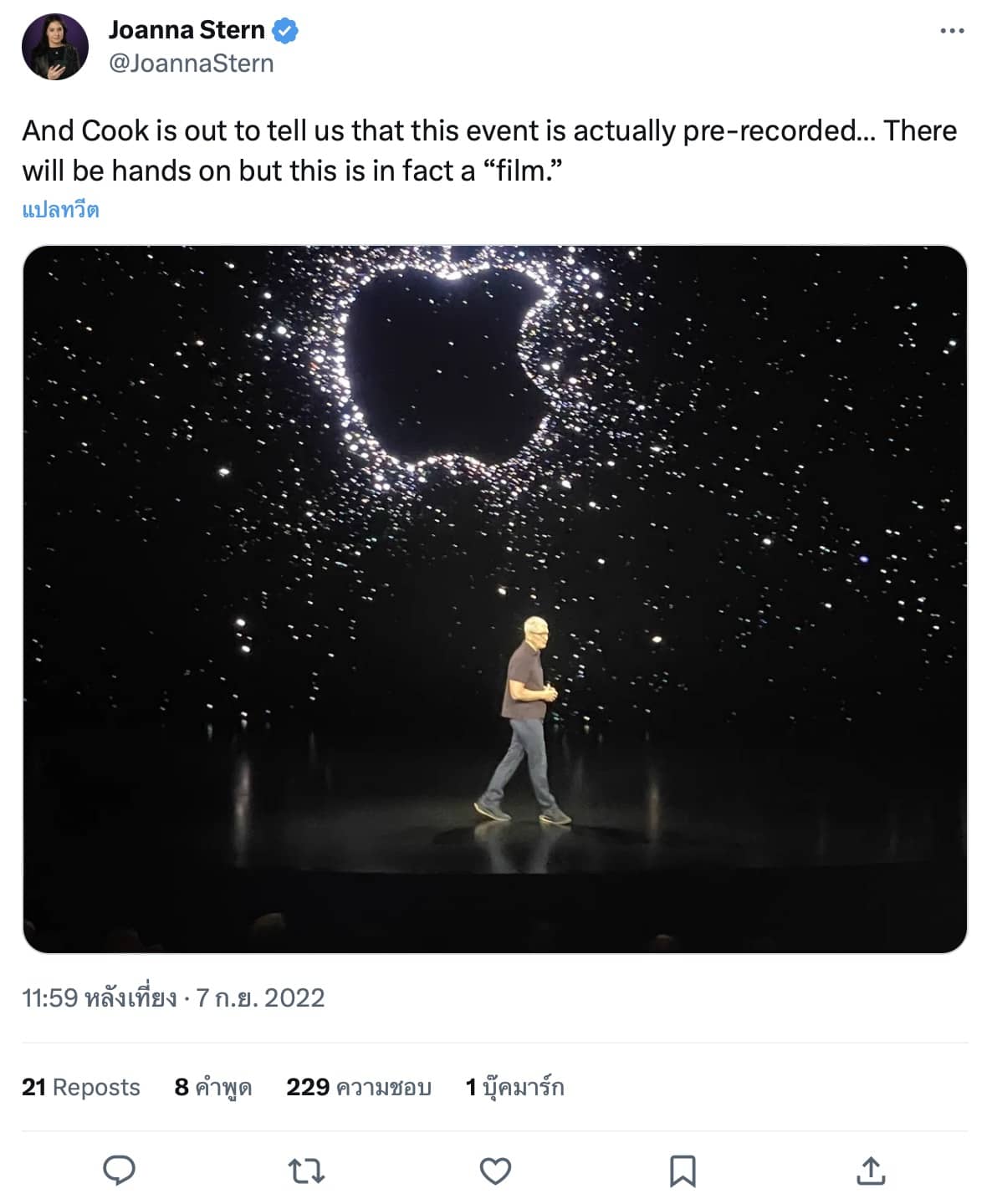Viewport: 992px width, 1204px height.
Task: View the 21 Reposts list
Action: point(81,1087)
